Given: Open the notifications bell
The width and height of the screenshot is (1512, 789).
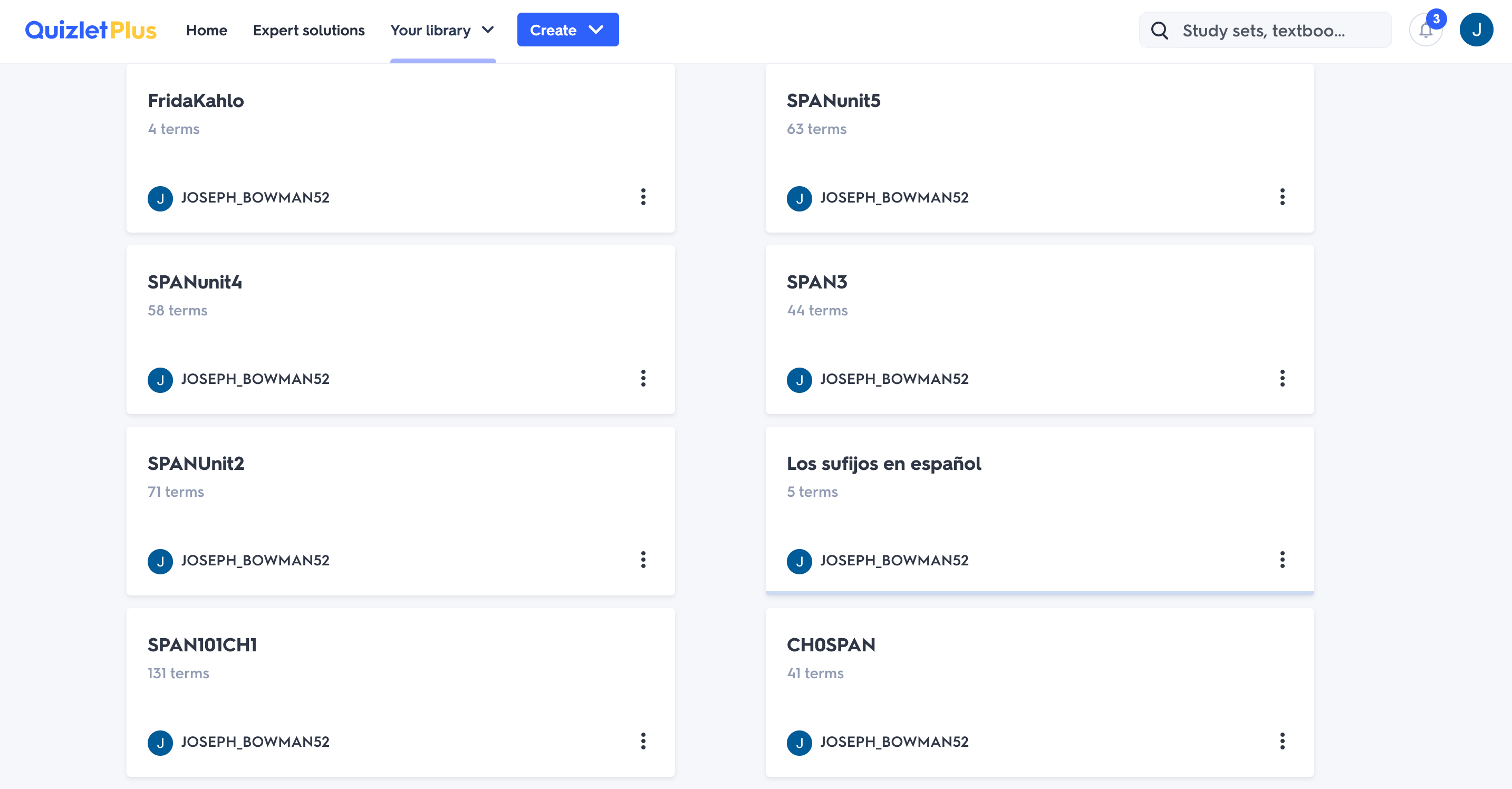Looking at the screenshot, I should tap(1426, 30).
